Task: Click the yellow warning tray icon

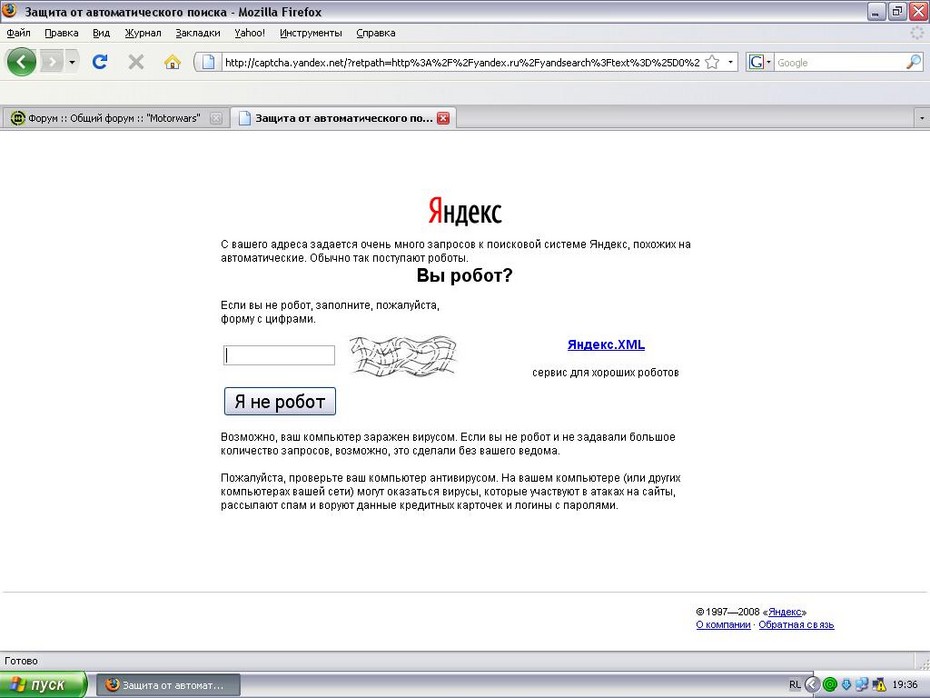Action: 879,685
